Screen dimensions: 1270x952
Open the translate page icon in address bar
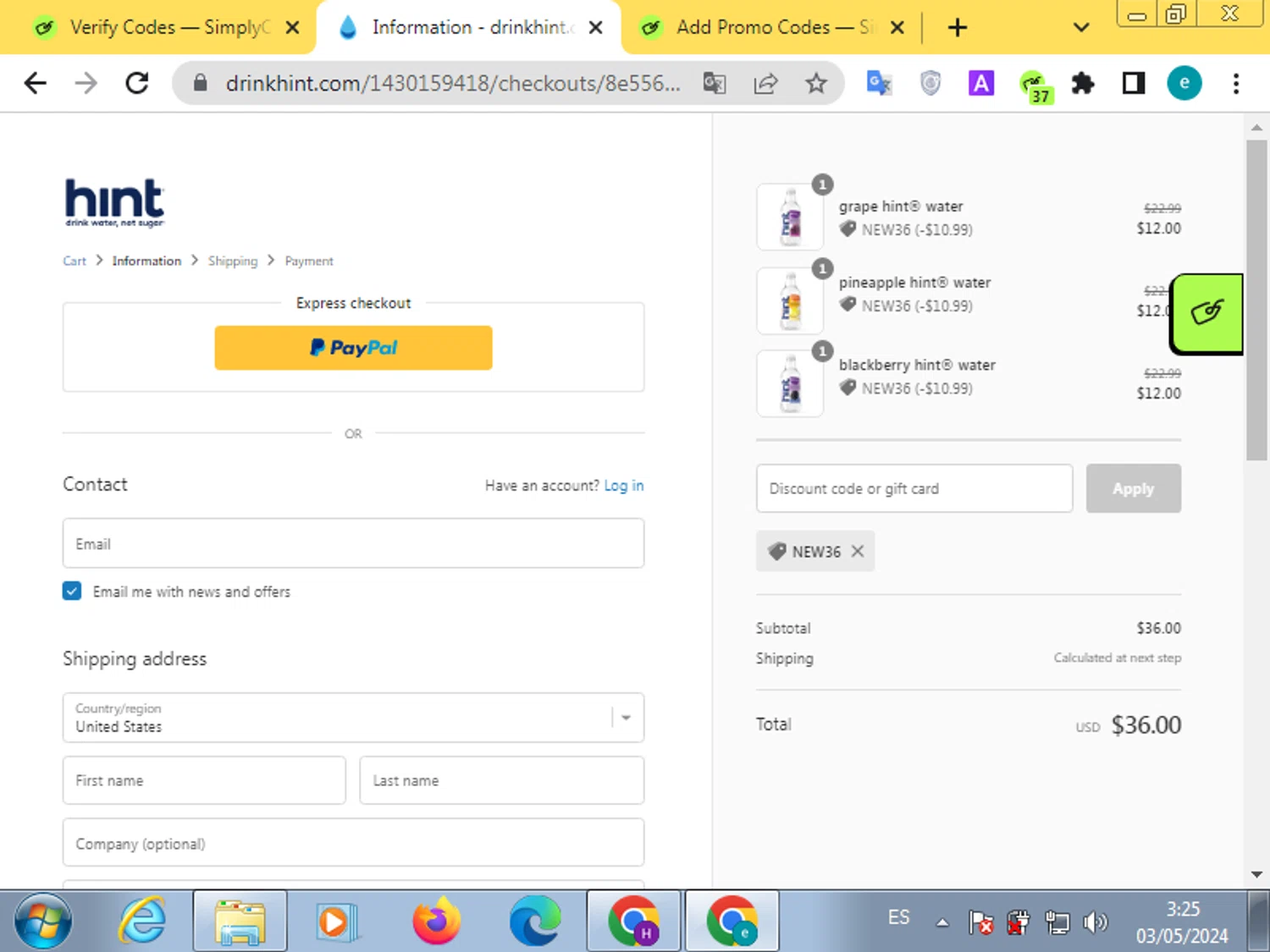(715, 83)
